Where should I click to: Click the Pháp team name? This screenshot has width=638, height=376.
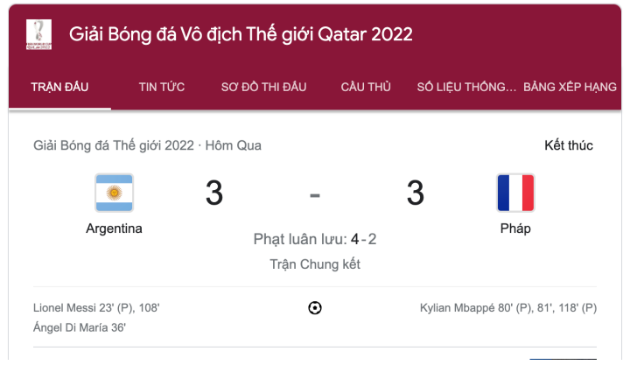click(516, 229)
